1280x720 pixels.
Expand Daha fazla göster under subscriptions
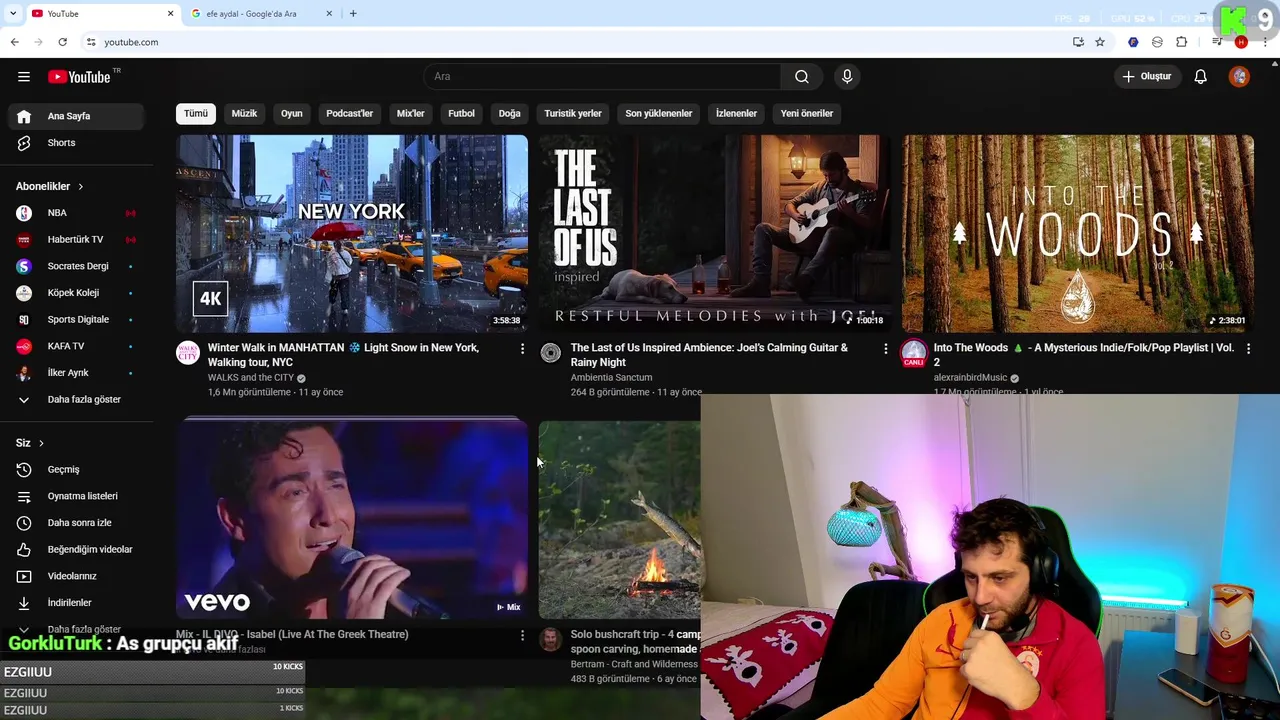click(76, 400)
